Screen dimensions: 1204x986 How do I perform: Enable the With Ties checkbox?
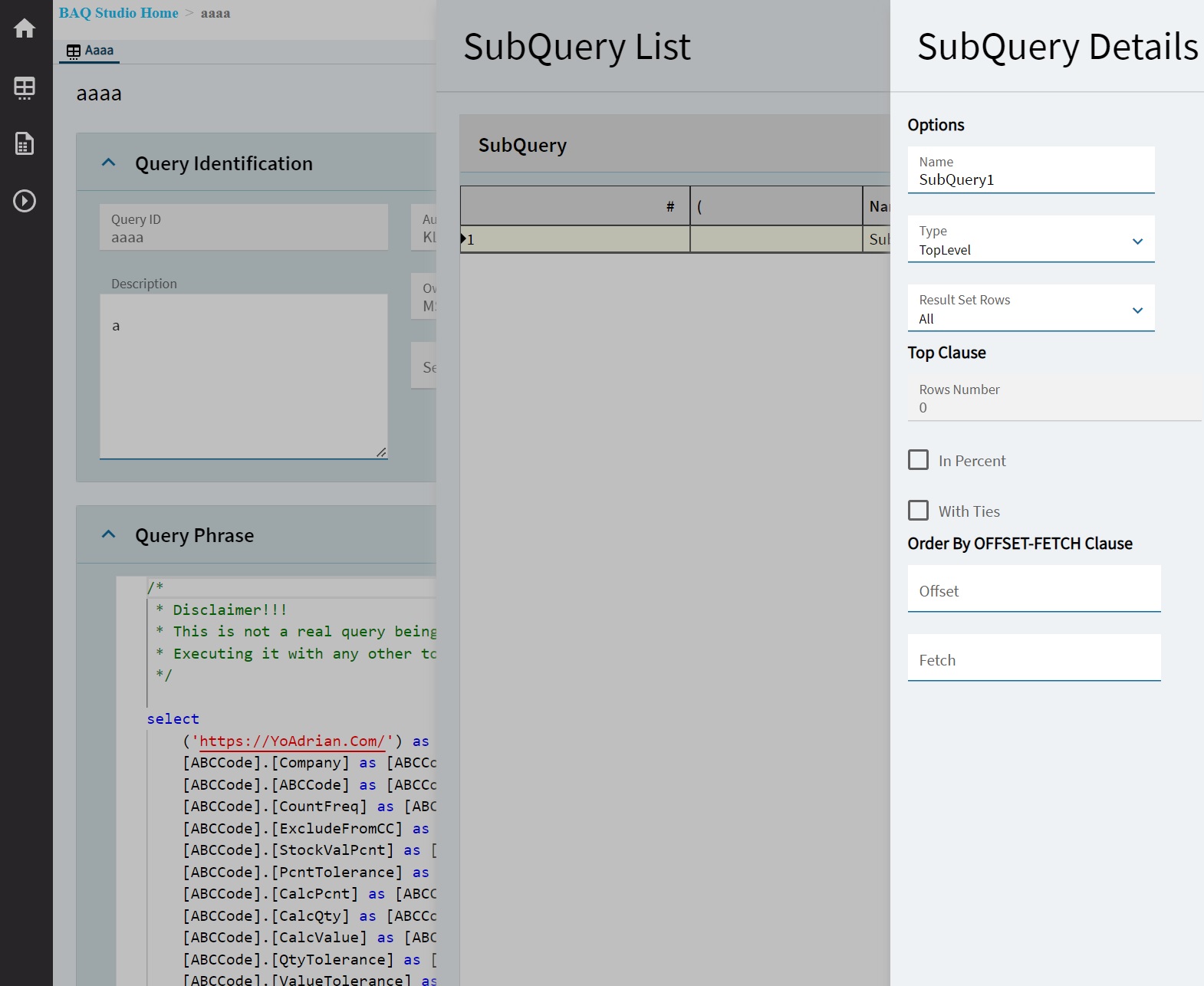(918, 511)
